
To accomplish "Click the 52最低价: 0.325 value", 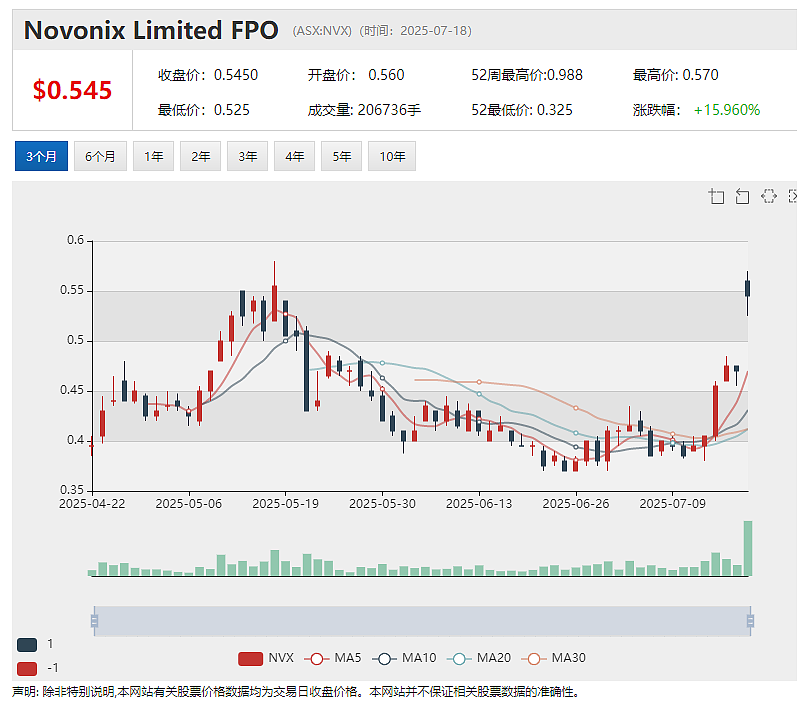I will click(522, 110).
